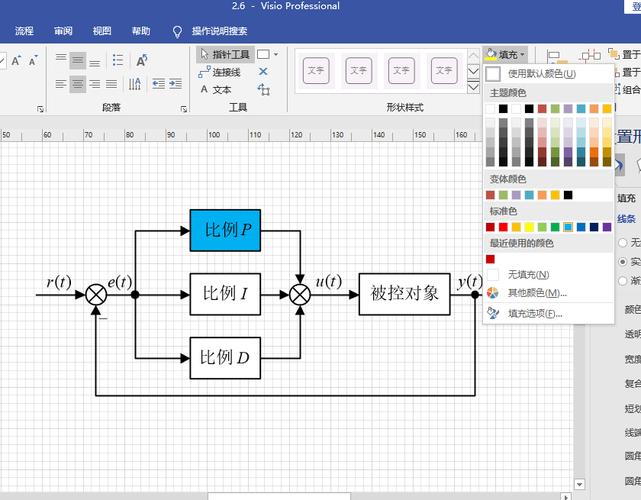
Task: Select the blue 比例 P block
Action: (225, 231)
